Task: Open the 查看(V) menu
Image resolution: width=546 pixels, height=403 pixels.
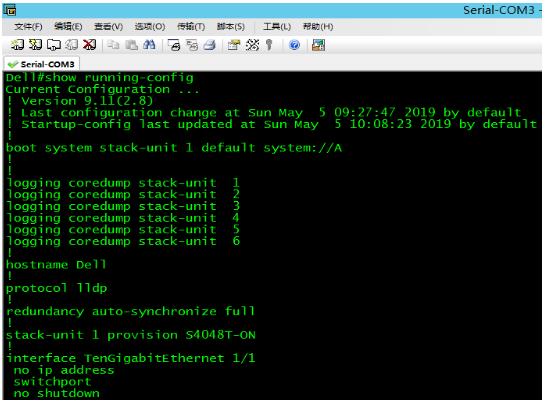Action: (x=109, y=26)
